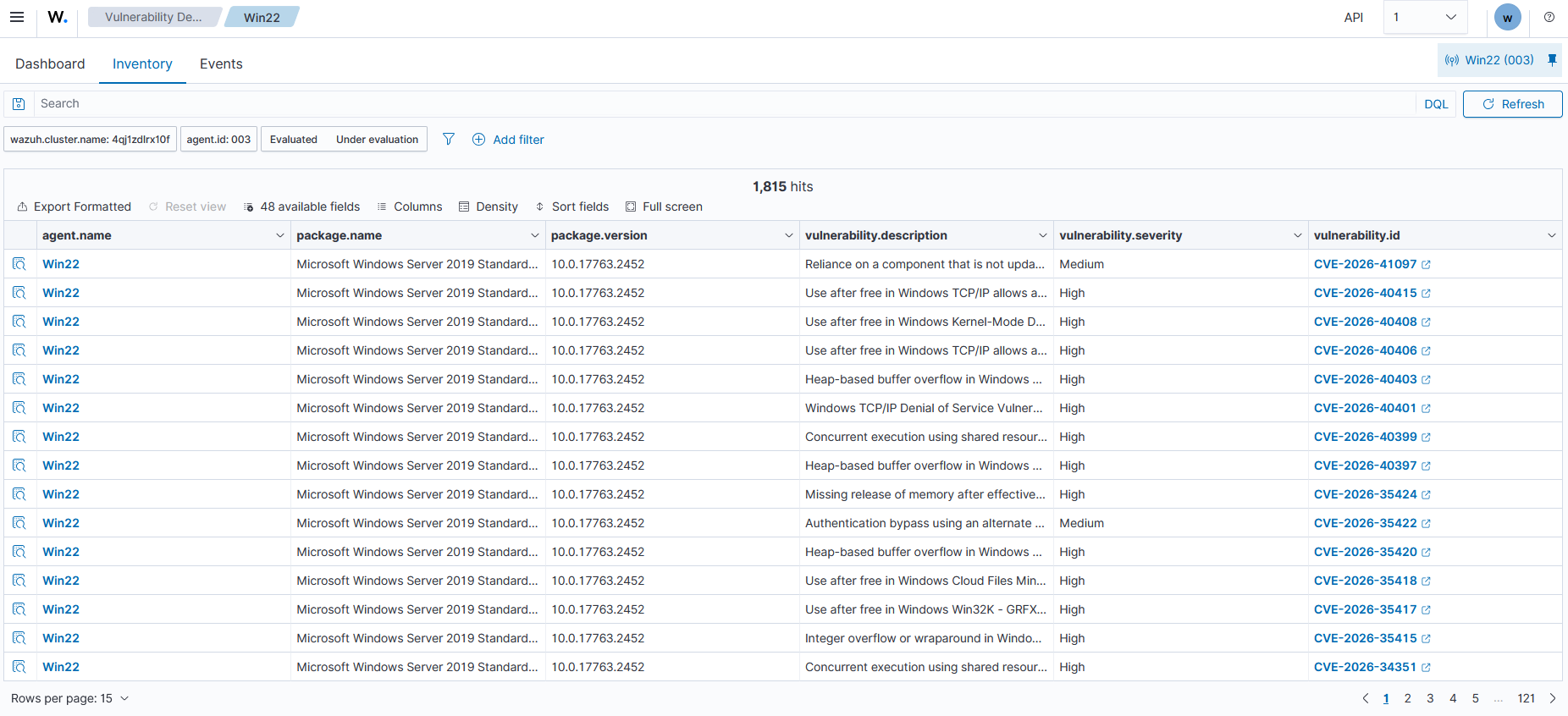Screen dimensions: 1568x716
Task: Open Sort fields options
Action: pos(572,207)
